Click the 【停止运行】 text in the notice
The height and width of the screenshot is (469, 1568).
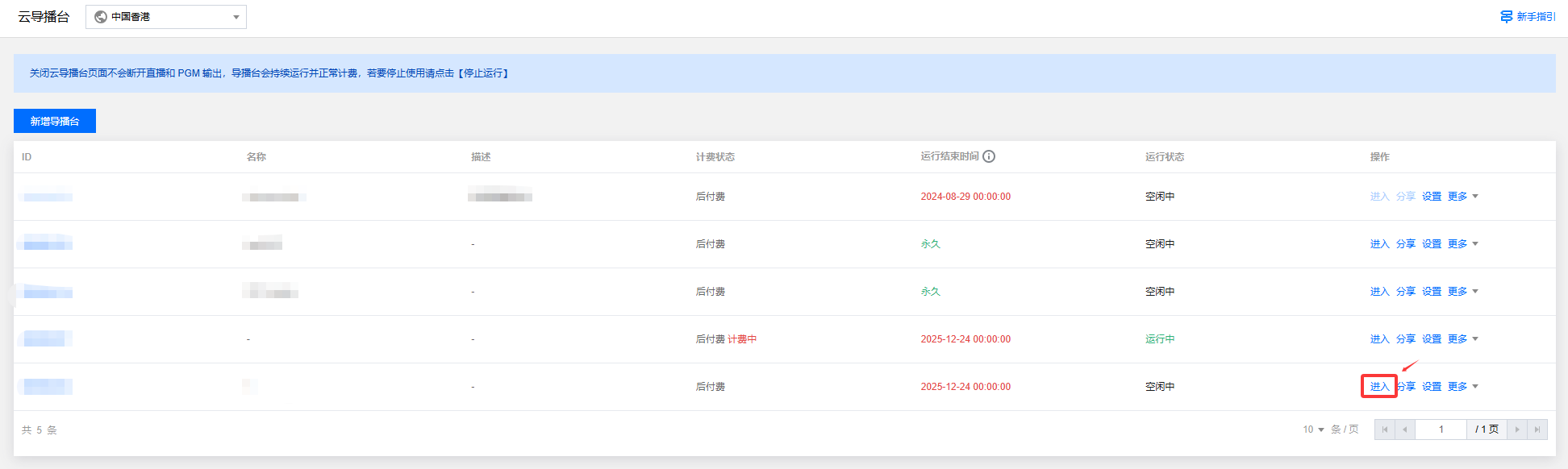point(483,73)
